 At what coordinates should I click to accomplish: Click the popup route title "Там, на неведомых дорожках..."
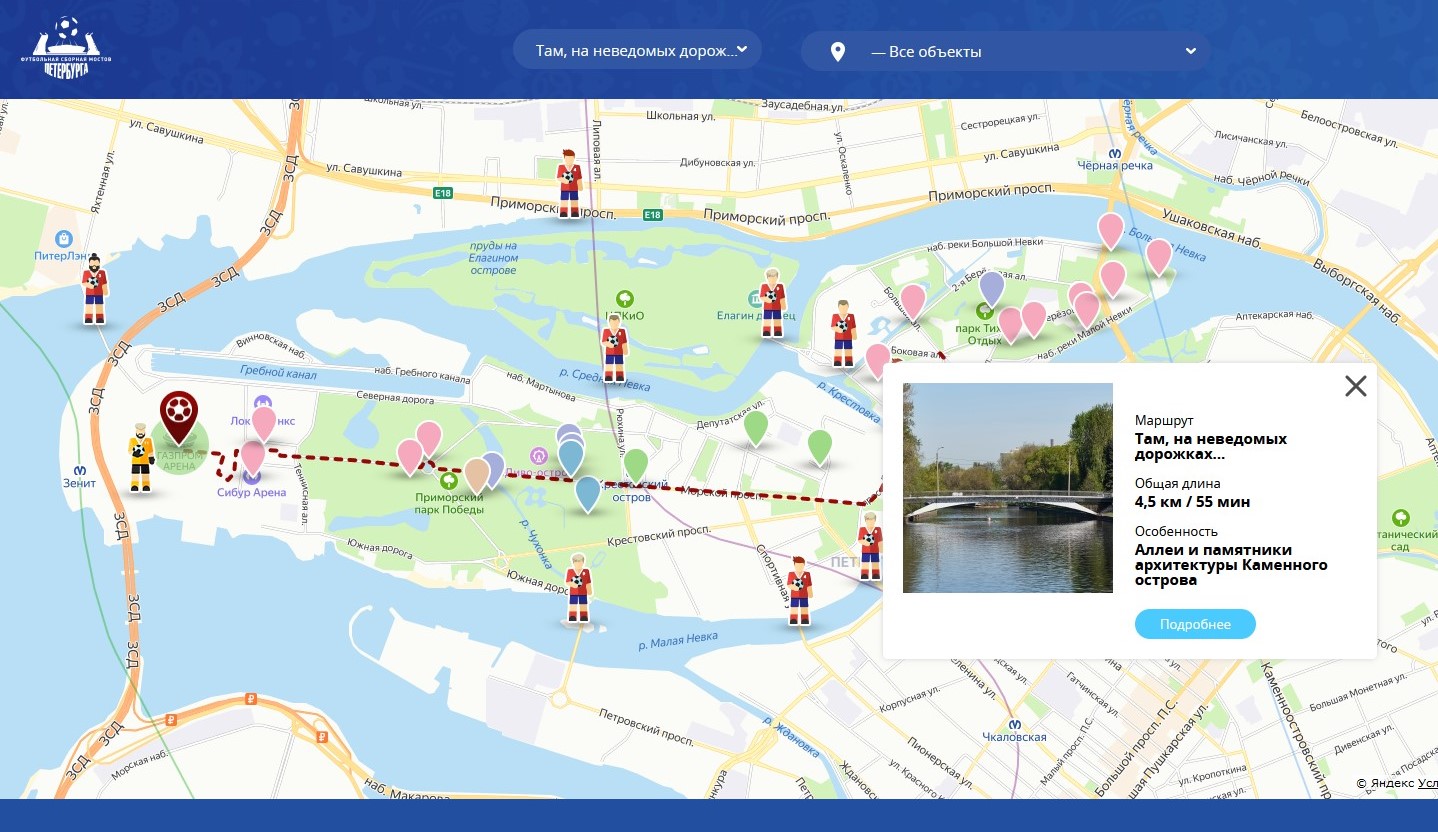pyautogui.click(x=1211, y=446)
